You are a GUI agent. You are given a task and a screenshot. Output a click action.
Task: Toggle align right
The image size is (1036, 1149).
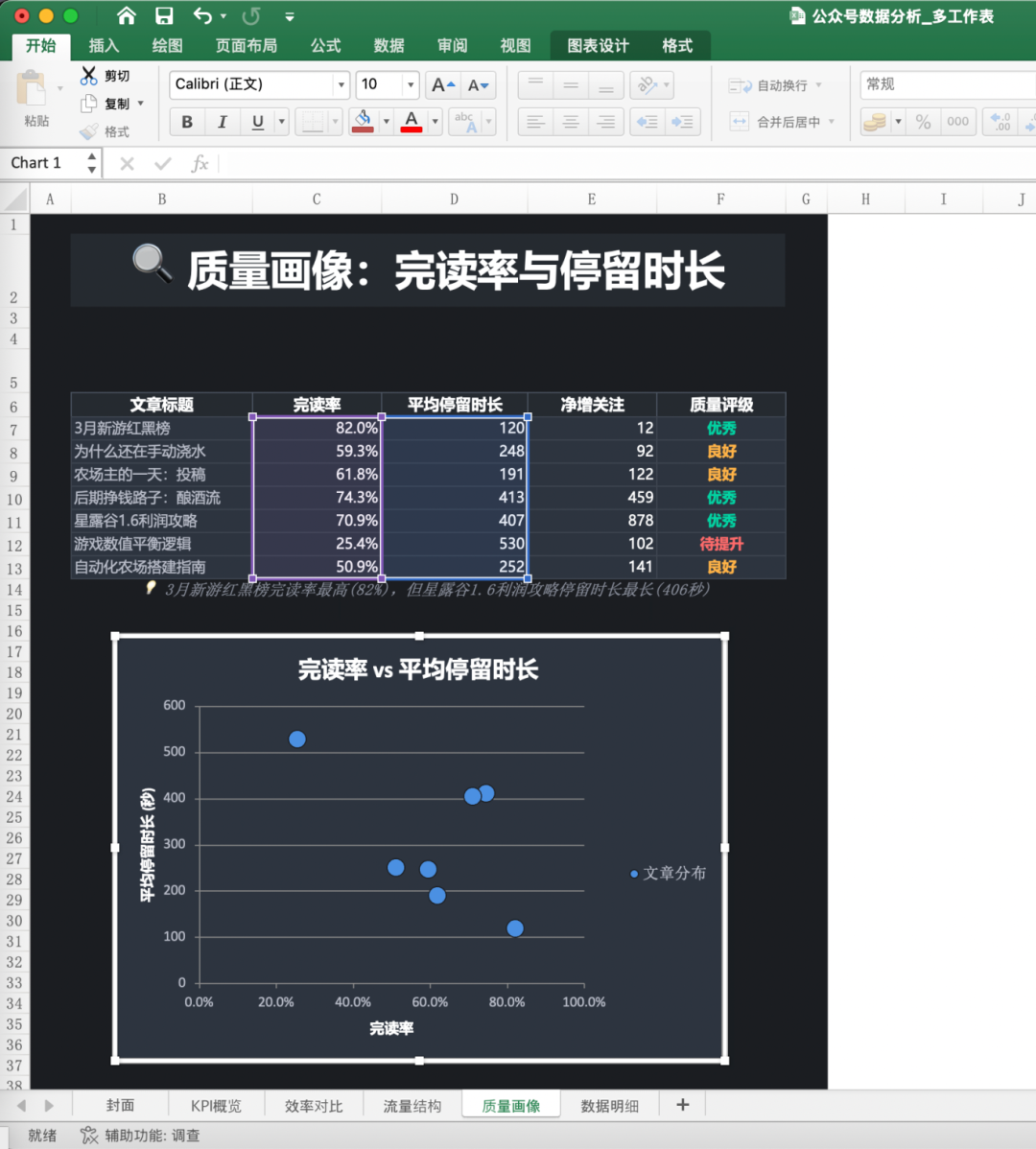(x=606, y=122)
